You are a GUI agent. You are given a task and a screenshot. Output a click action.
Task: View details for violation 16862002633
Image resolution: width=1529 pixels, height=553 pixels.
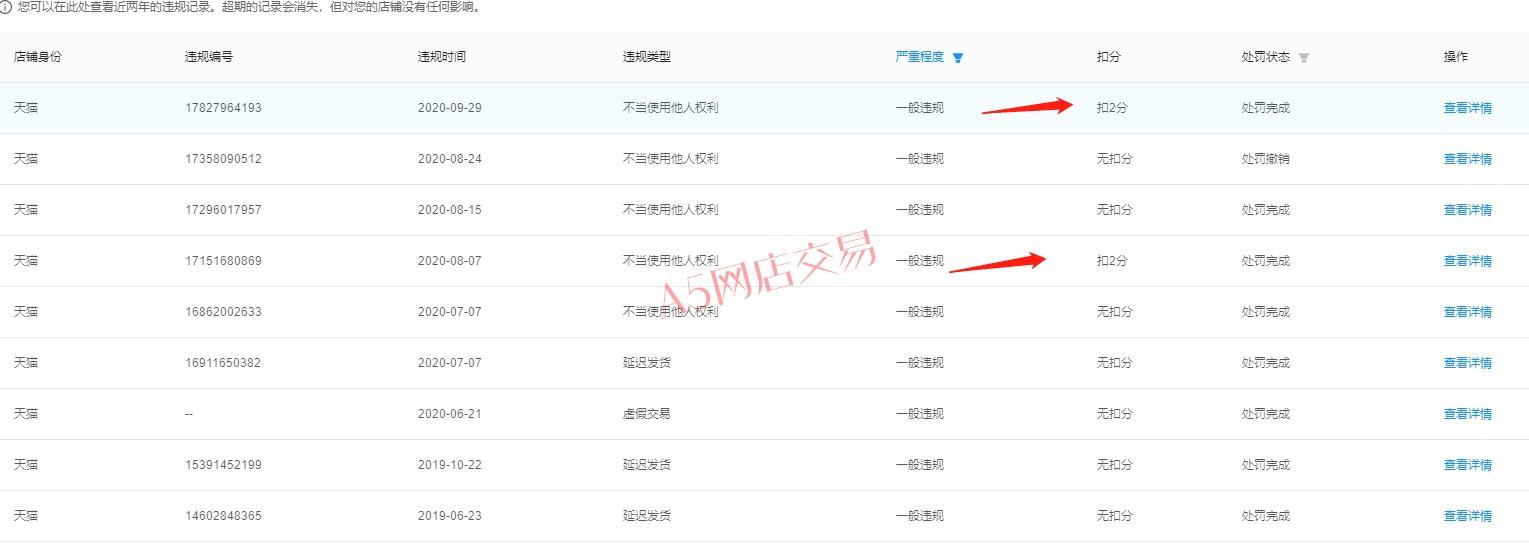tap(1467, 312)
